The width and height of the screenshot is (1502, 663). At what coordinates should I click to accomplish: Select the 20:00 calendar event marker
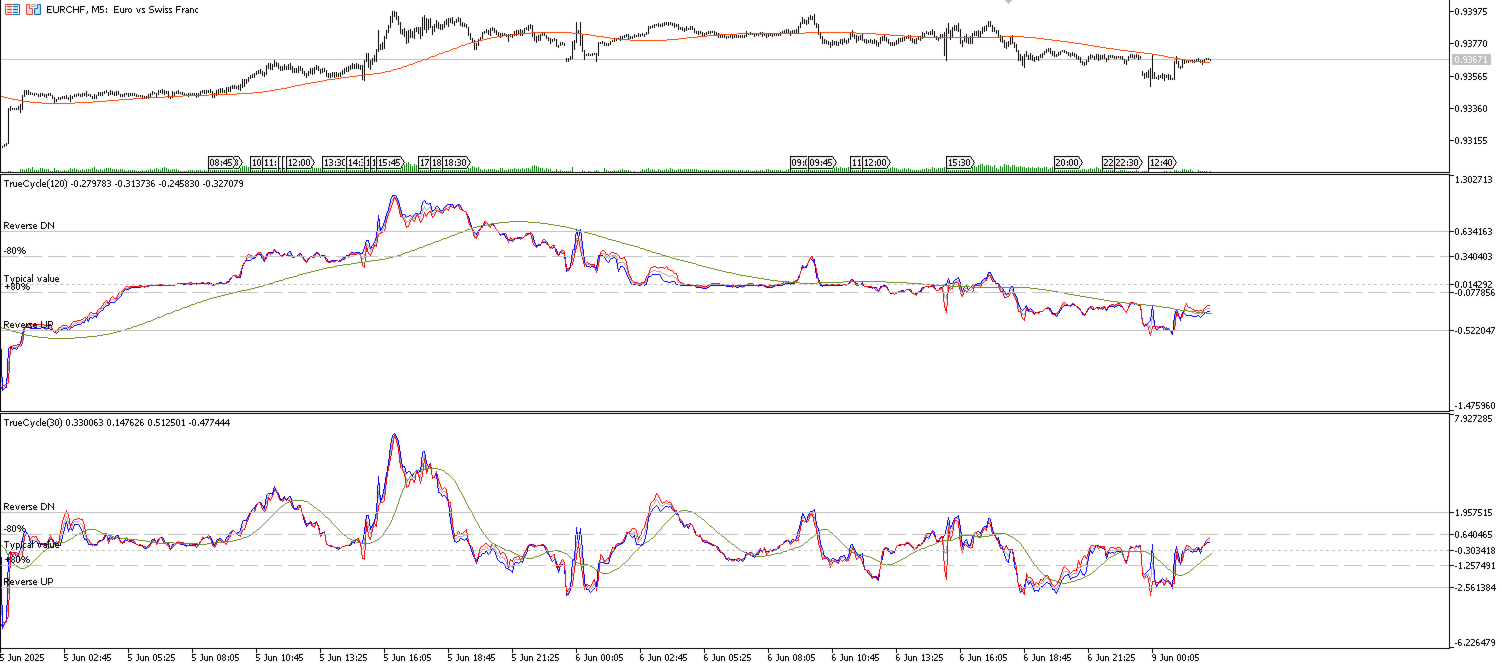1068,162
